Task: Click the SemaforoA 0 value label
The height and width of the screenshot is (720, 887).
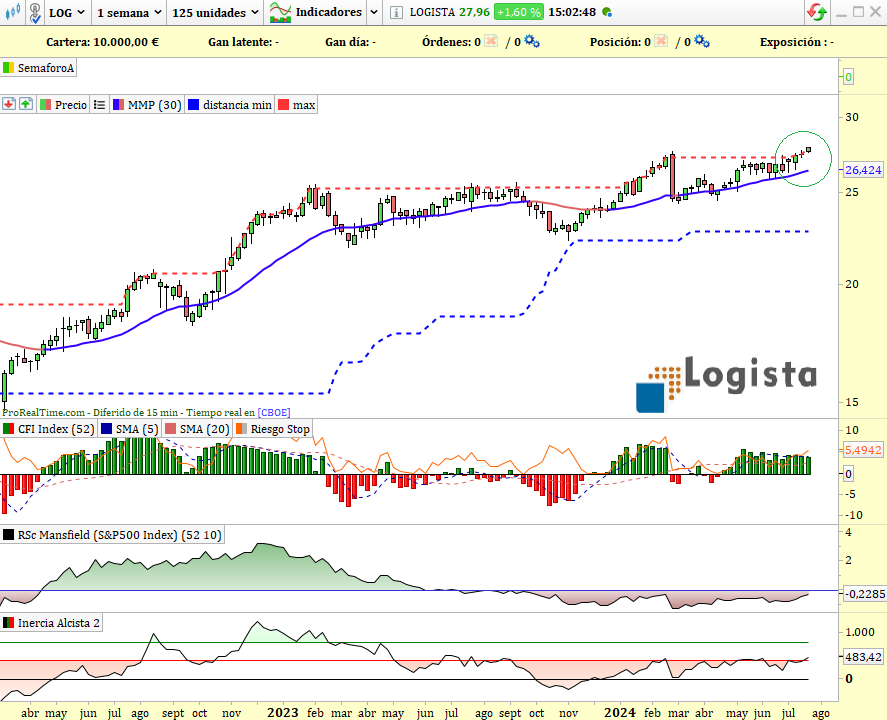Action: 848,77
